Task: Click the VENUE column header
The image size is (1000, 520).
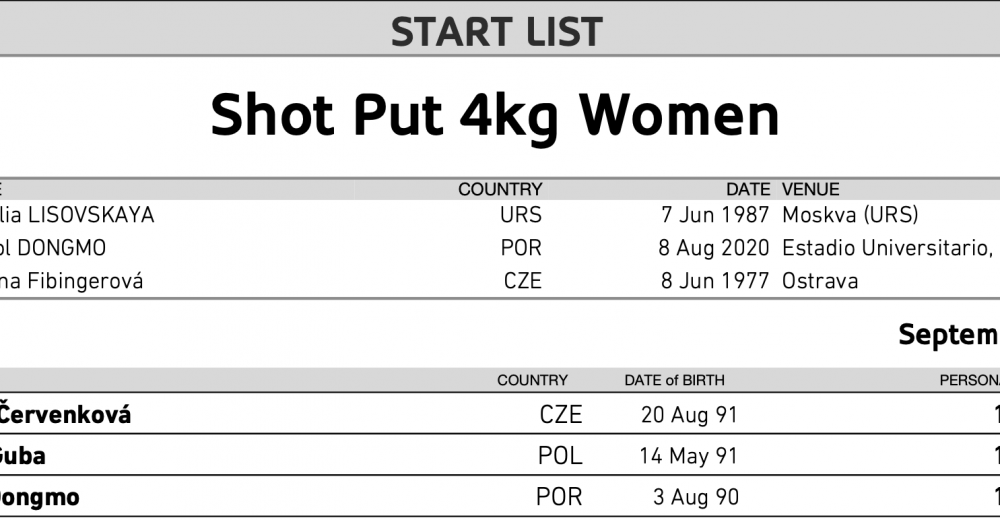Action: (811, 189)
